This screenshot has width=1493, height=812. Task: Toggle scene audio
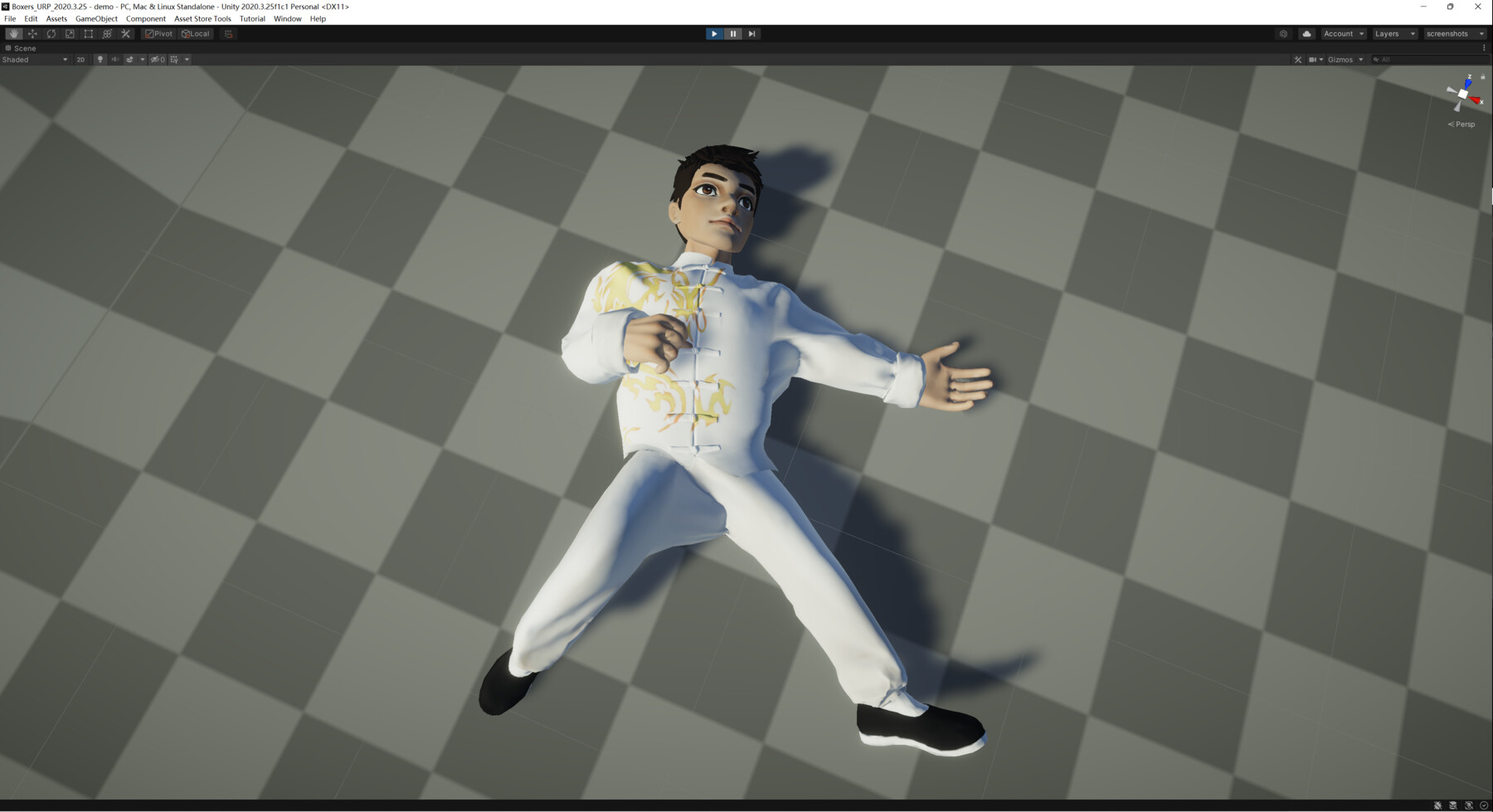point(115,60)
